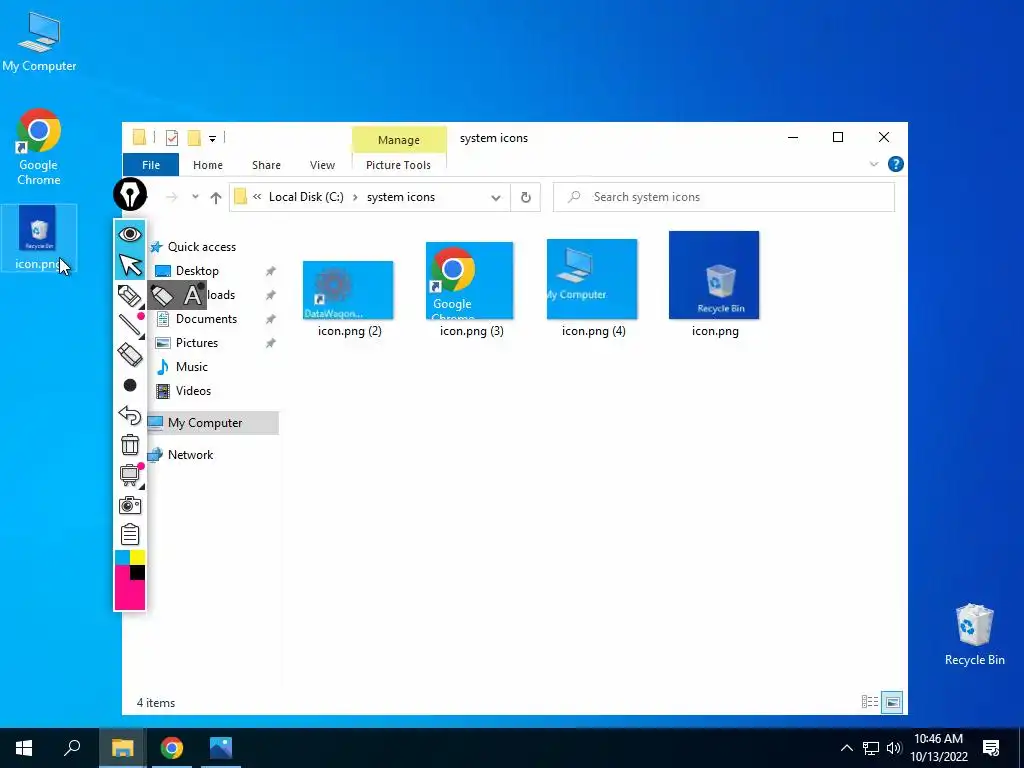Open the whiteboard easel tool
Screen dimensions: 1024x768
point(130,475)
